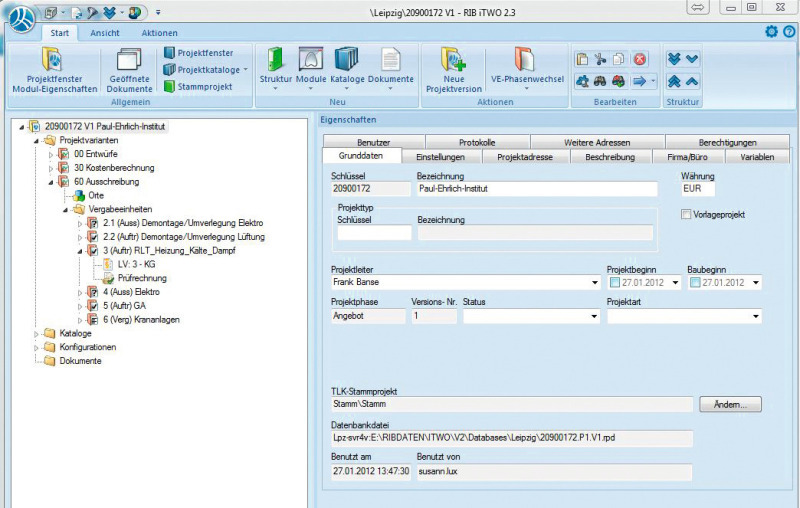Click the Projekttyp Schlüssel input field

374,233
